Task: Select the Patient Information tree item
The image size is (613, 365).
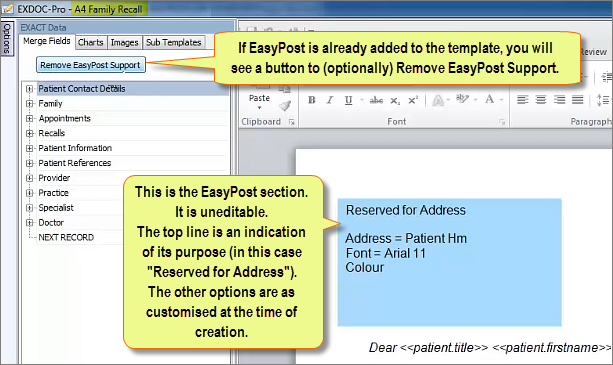Action: click(75, 148)
